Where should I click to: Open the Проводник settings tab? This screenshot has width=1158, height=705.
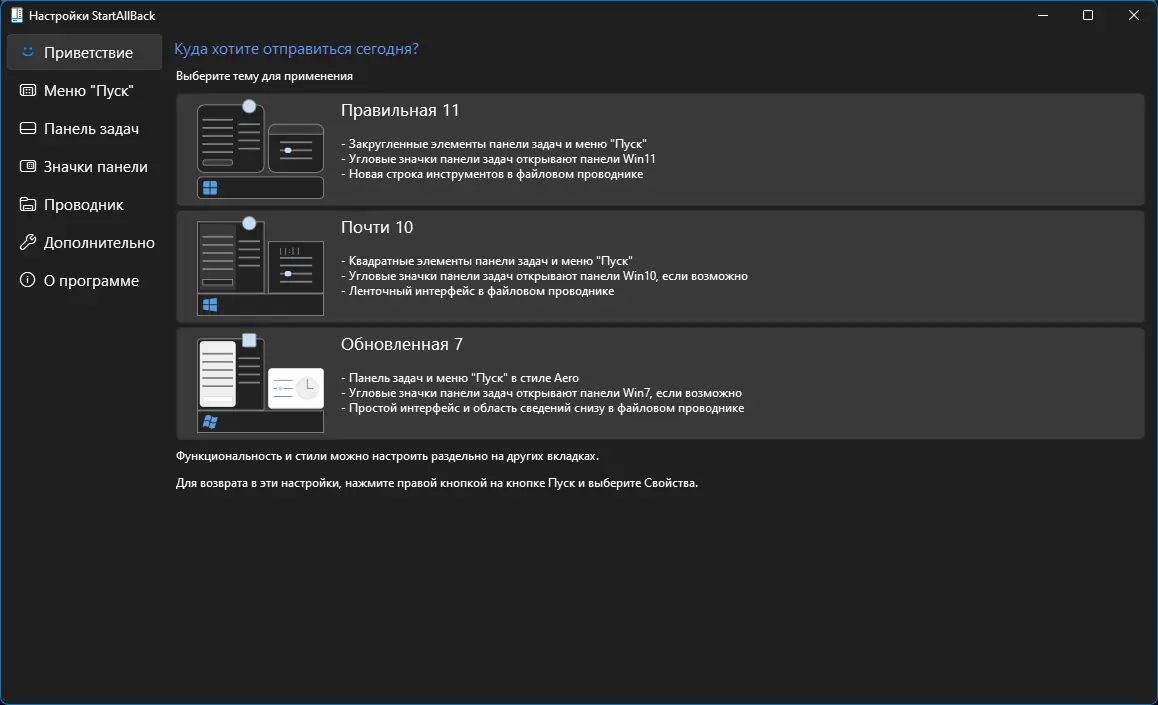[x=84, y=204]
